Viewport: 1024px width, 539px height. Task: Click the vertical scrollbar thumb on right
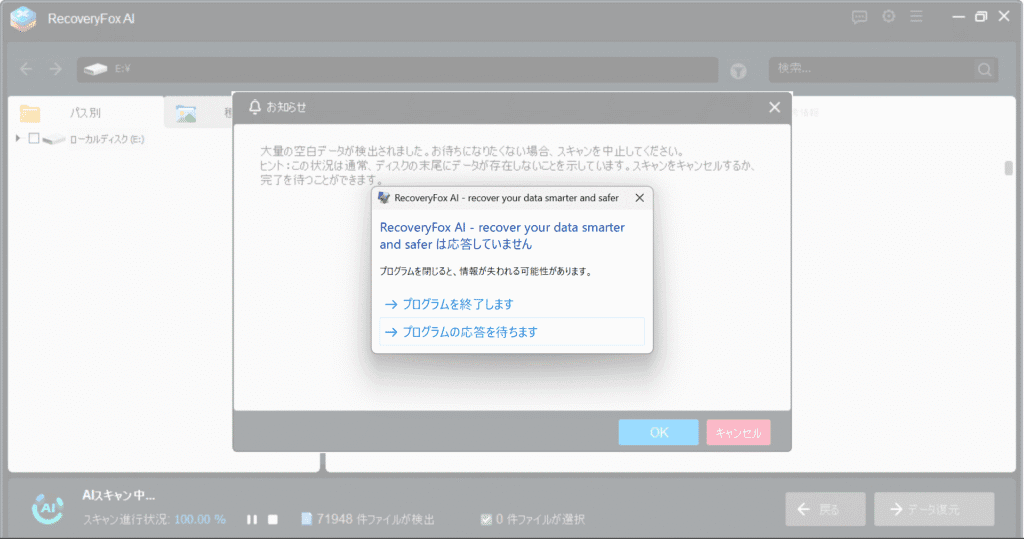pyautogui.click(x=1008, y=168)
